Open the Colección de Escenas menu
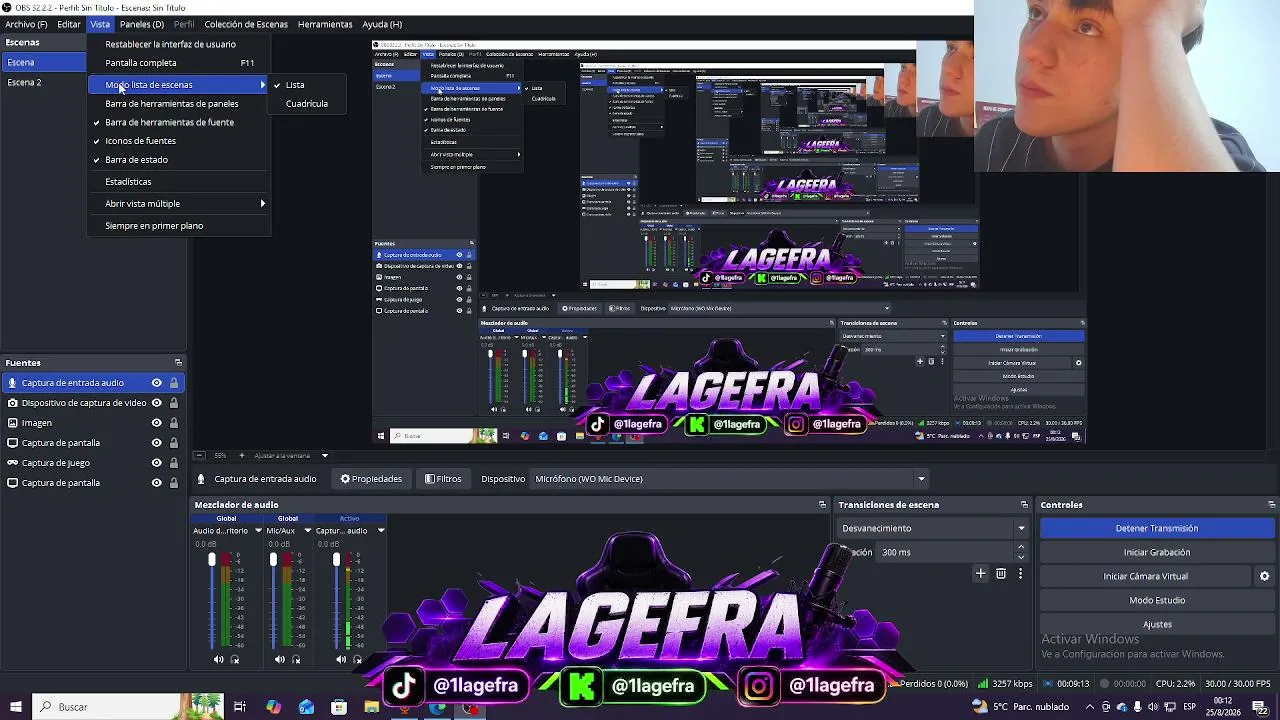Viewport: 1280px width, 720px height. (x=246, y=24)
